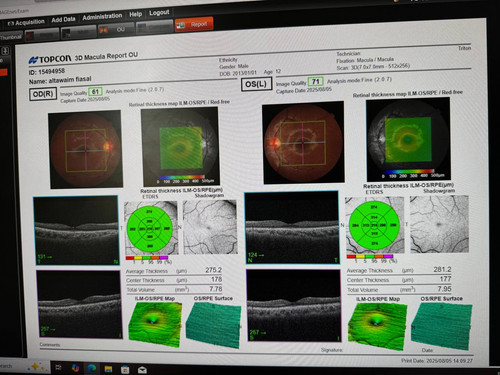Select the OS horizontal B-scan labeled 124
The width and height of the screenshot is (500, 375).
coord(292,227)
